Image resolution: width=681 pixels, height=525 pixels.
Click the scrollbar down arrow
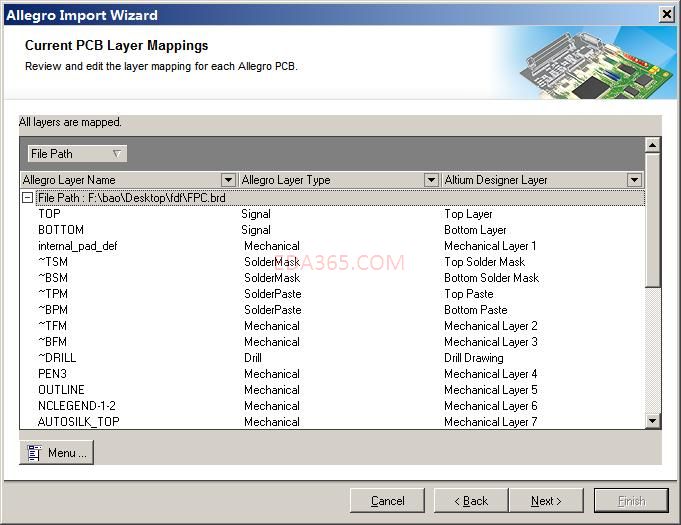click(652, 420)
